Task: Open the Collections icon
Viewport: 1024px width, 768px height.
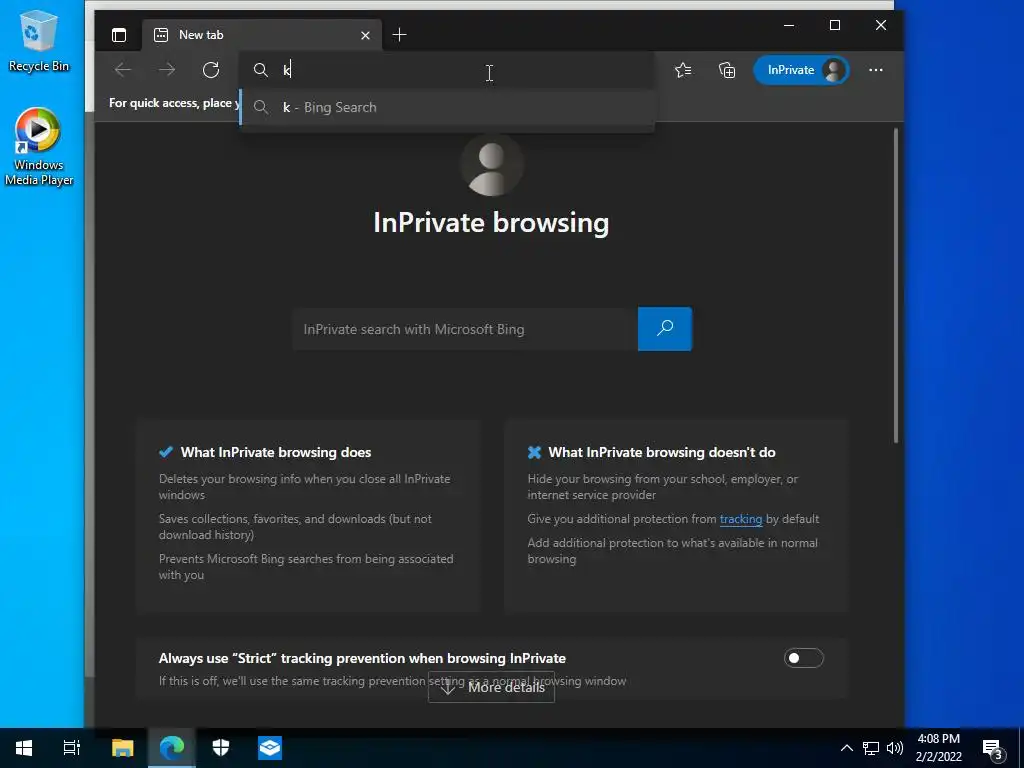Action: pos(727,70)
